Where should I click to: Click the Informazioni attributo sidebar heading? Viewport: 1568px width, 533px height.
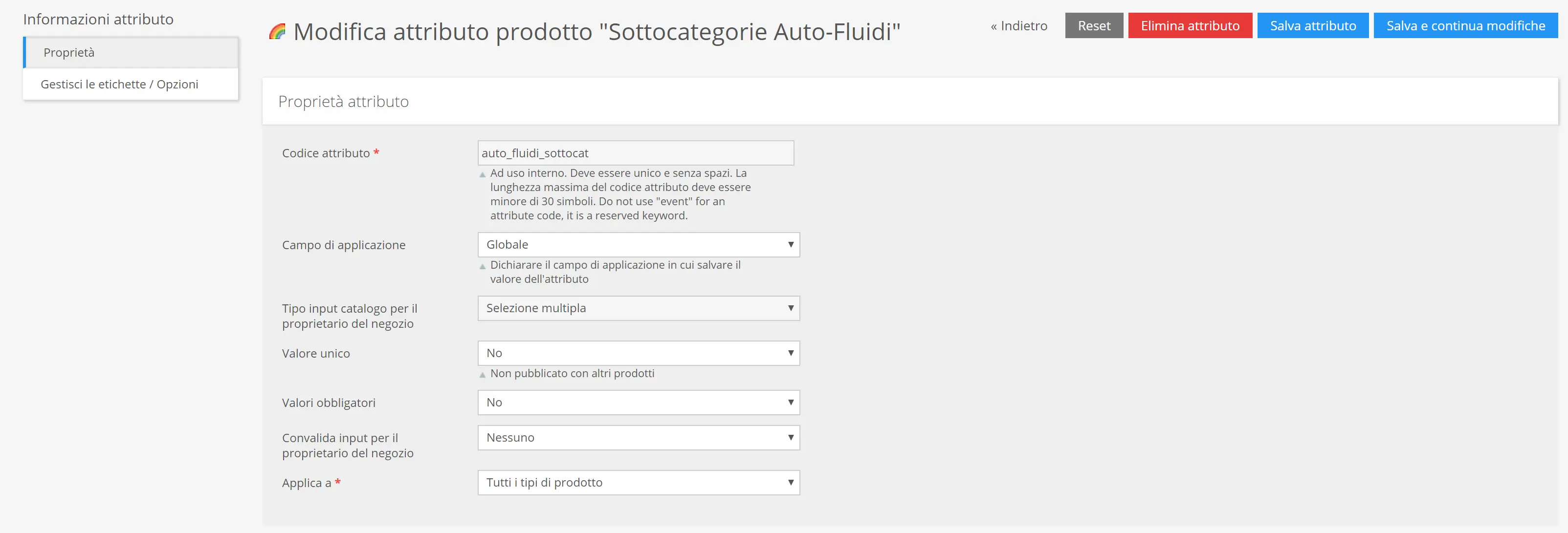point(98,20)
